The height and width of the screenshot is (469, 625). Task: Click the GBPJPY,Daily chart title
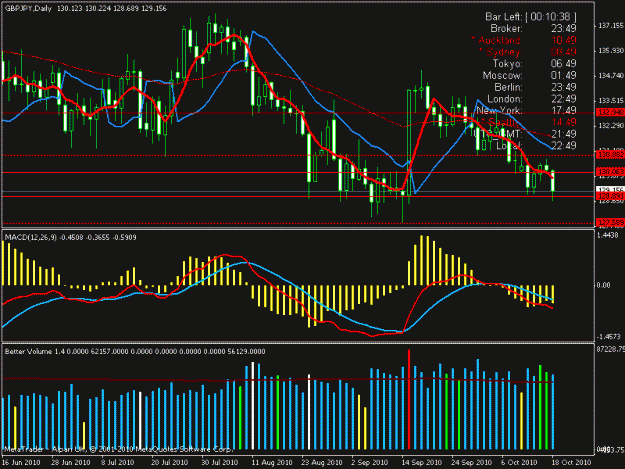click(28, 8)
